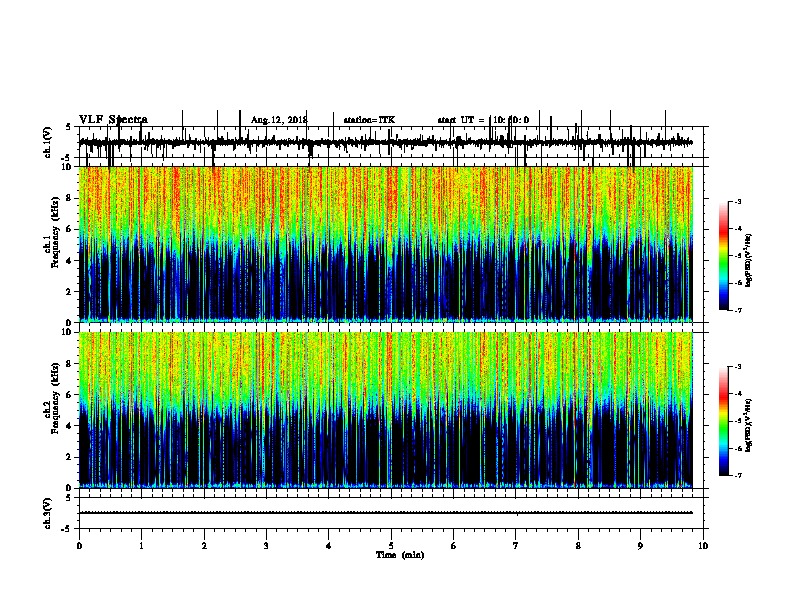
Task: Click the ch.2 spectrogram color bar
Action: (723, 421)
